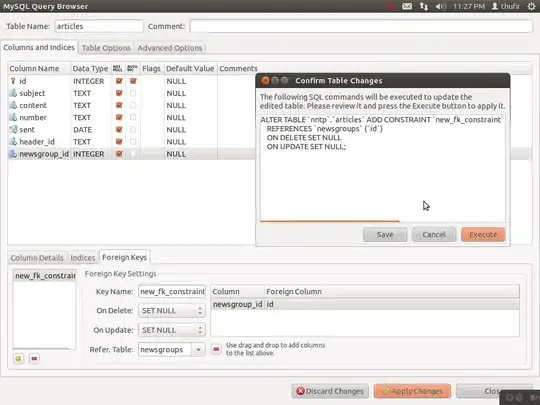Open the thufir user menu

pyautogui.click(x=506, y=6)
